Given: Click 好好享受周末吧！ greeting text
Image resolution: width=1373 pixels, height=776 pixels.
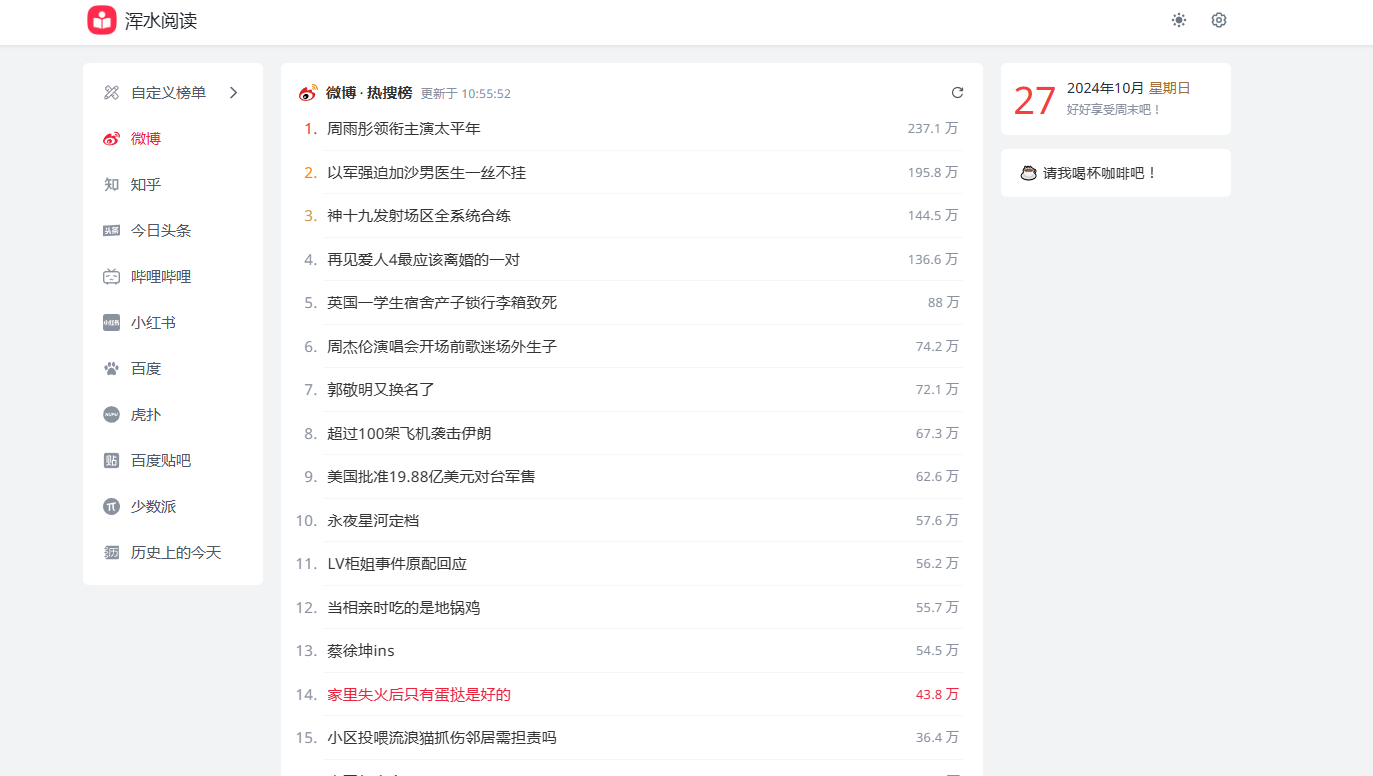Looking at the screenshot, I should (x=1115, y=110).
